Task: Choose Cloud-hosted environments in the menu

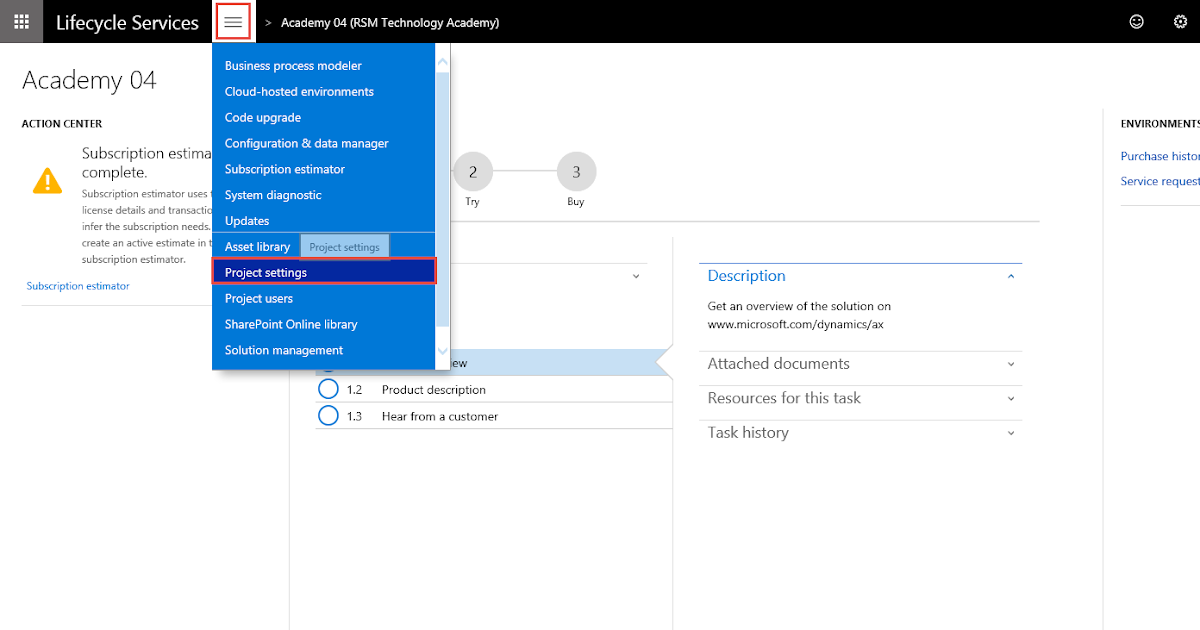Action: click(x=298, y=91)
